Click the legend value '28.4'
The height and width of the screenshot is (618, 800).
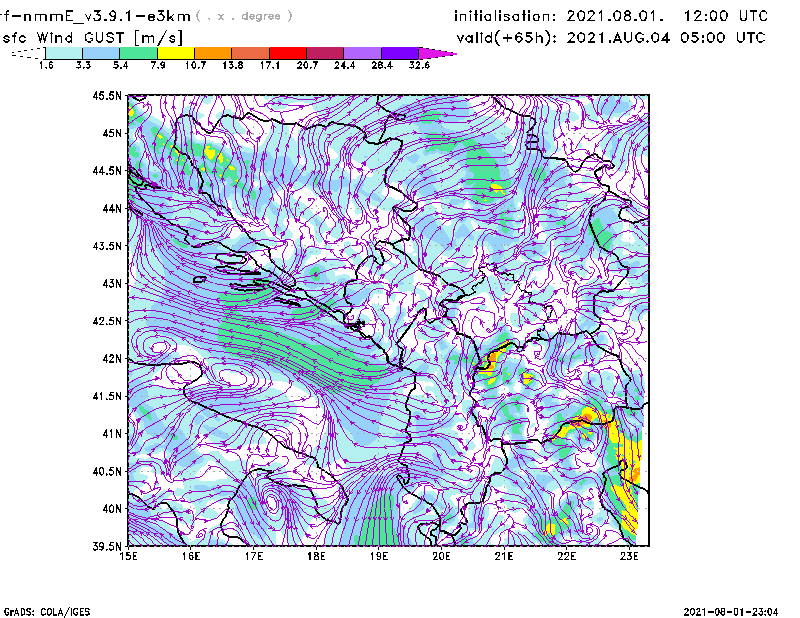[x=382, y=65]
